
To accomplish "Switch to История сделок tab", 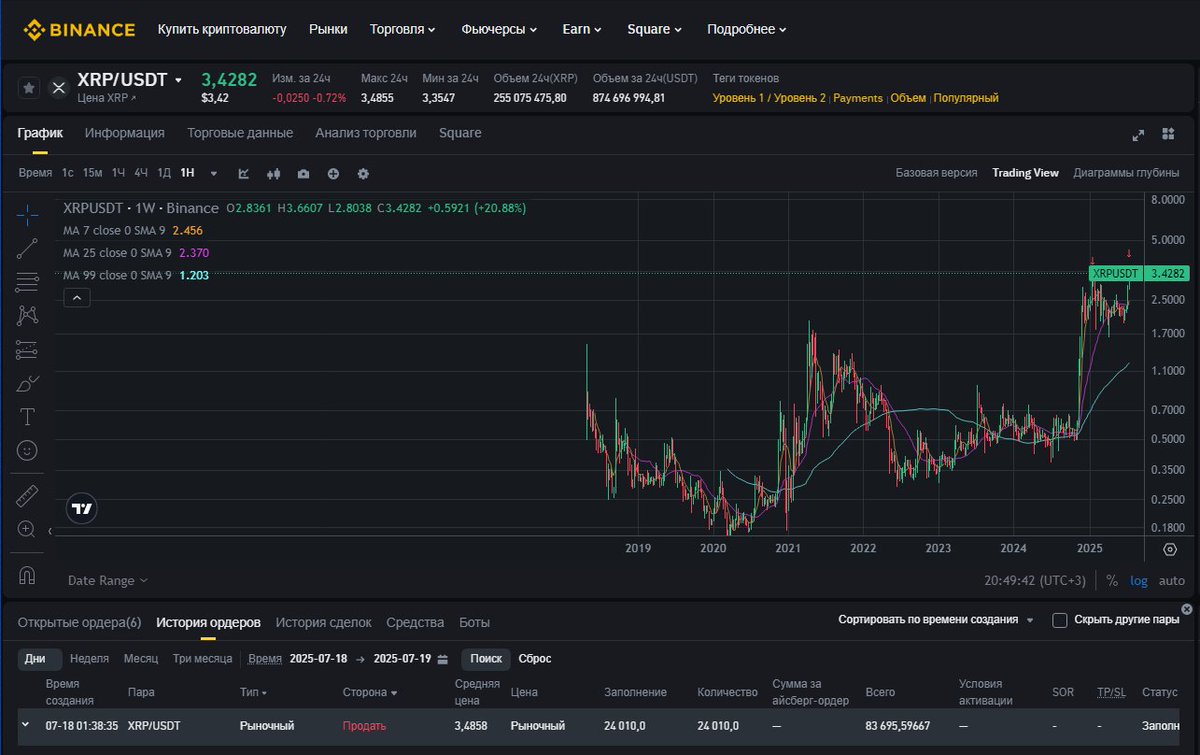I will pos(323,622).
